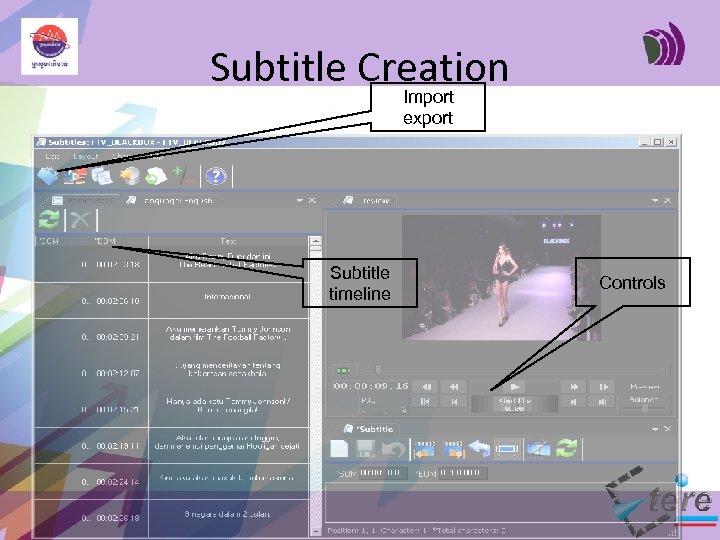Click the video position slider handle
This screenshot has height=540, width=720.
[x=378, y=369]
